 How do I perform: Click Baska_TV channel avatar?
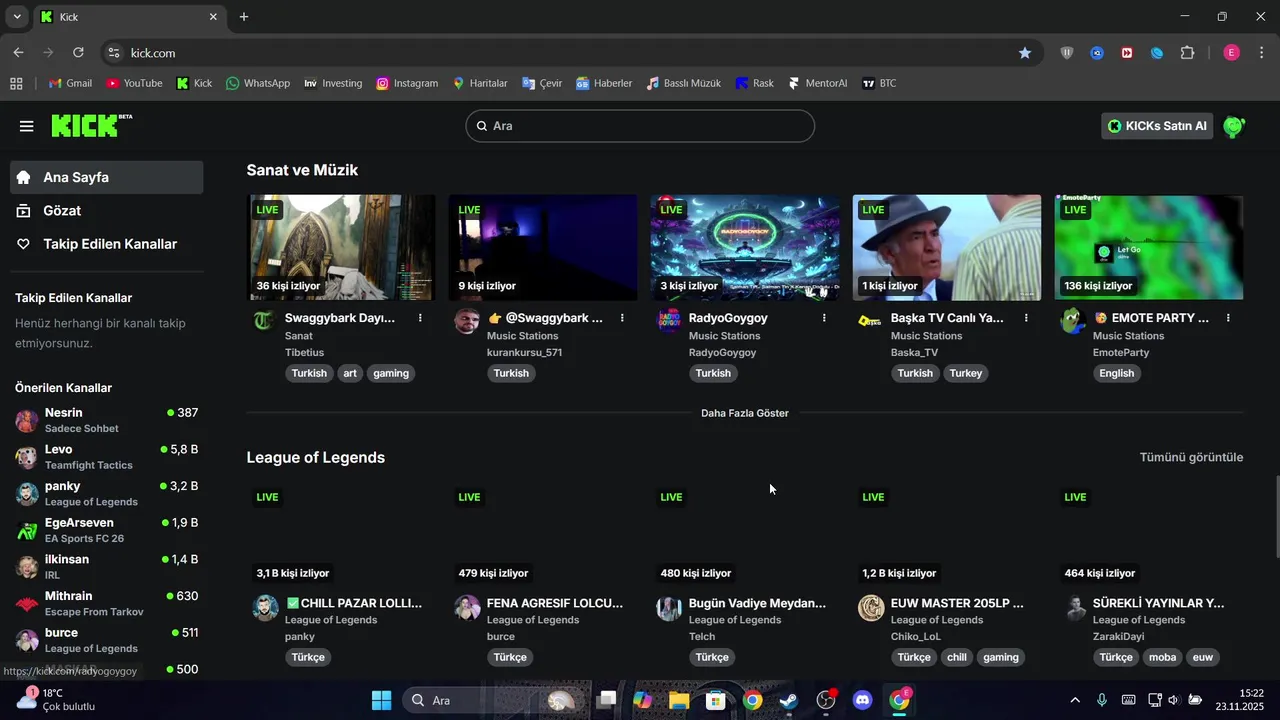(x=871, y=321)
